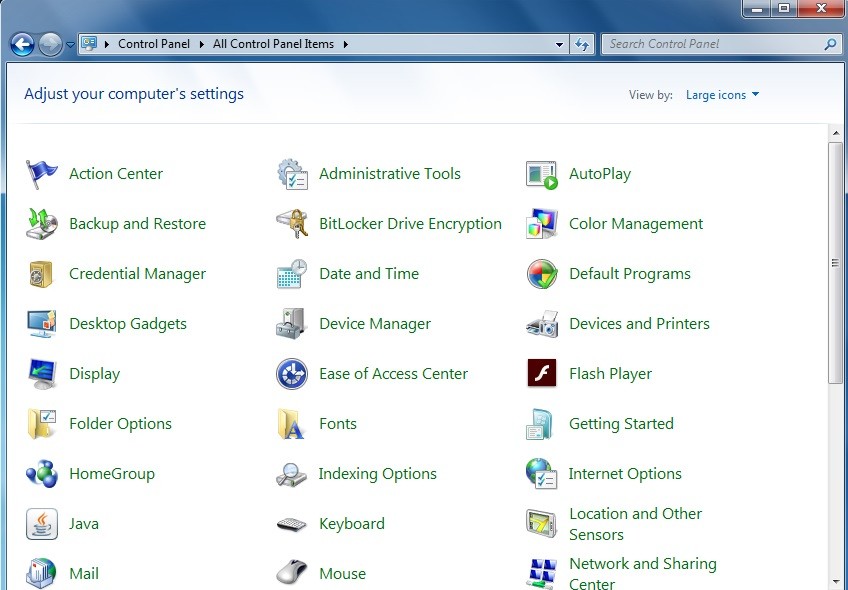Open the Folder Options icon
The width and height of the screenshot is (848, 590).
click(42, 424)
